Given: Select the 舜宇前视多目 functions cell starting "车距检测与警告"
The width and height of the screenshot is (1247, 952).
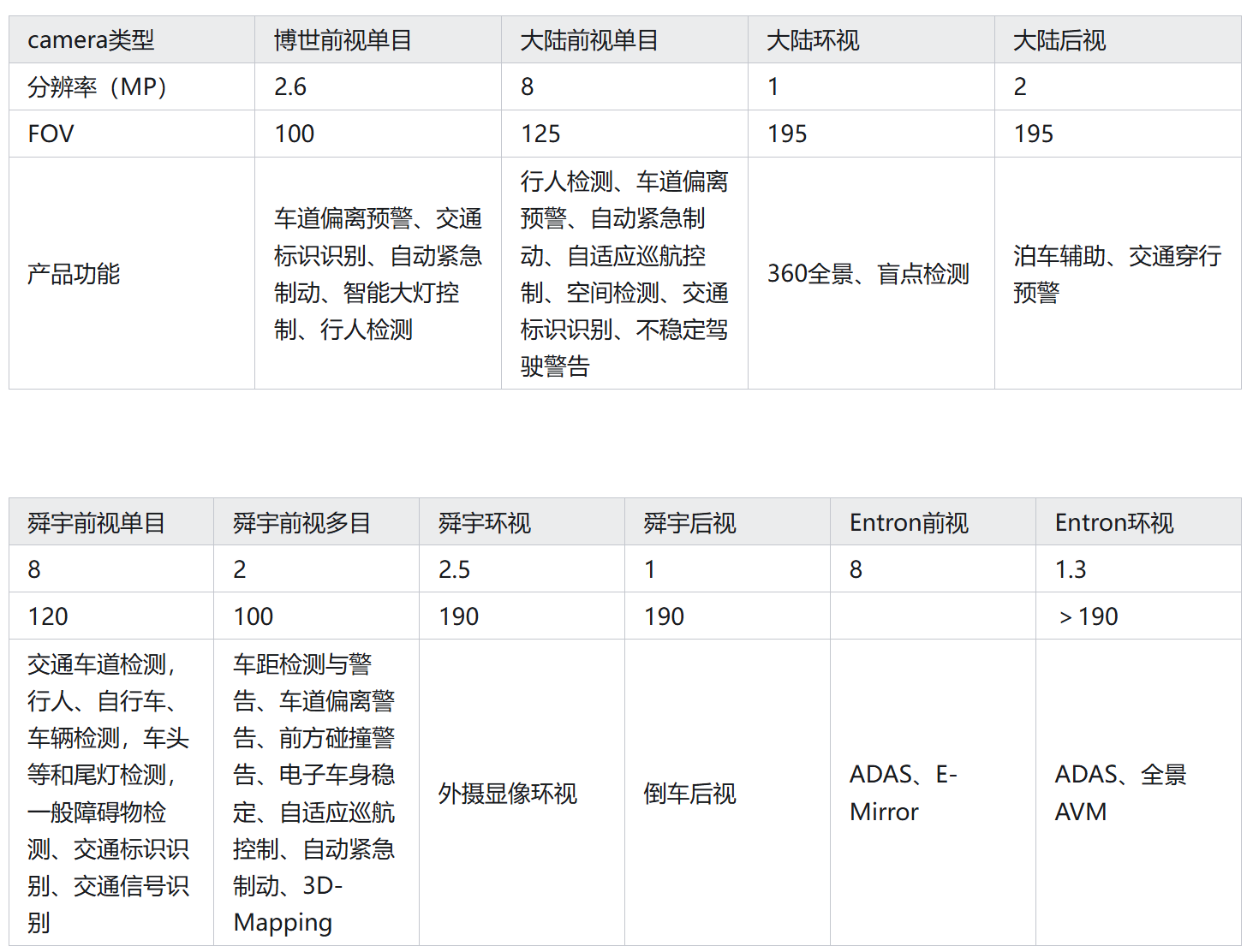Looking at the screenshot, I should (316, 793).
